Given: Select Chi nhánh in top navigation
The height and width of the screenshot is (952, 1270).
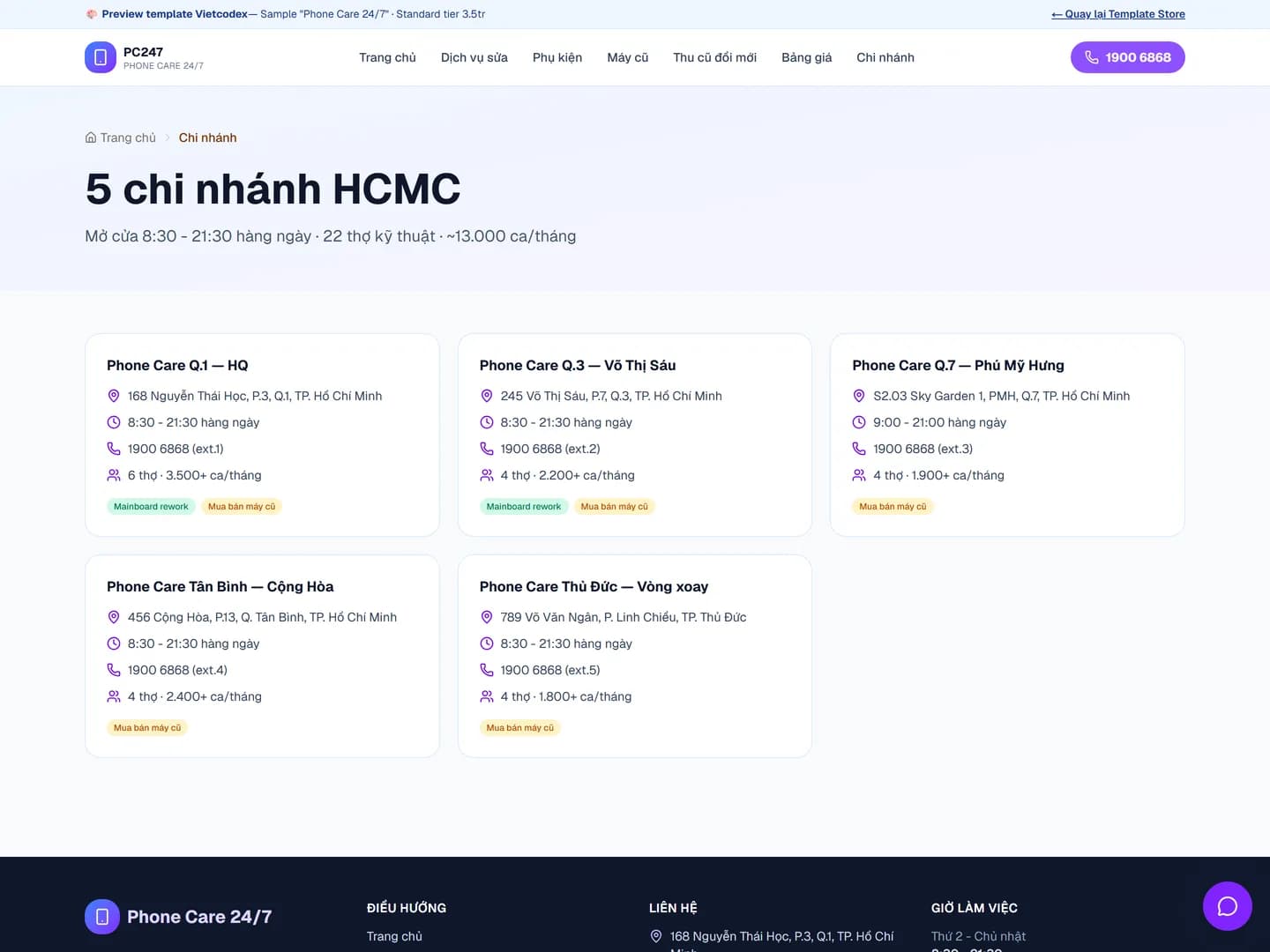Looking at the screenshot, I should point(885,57).
